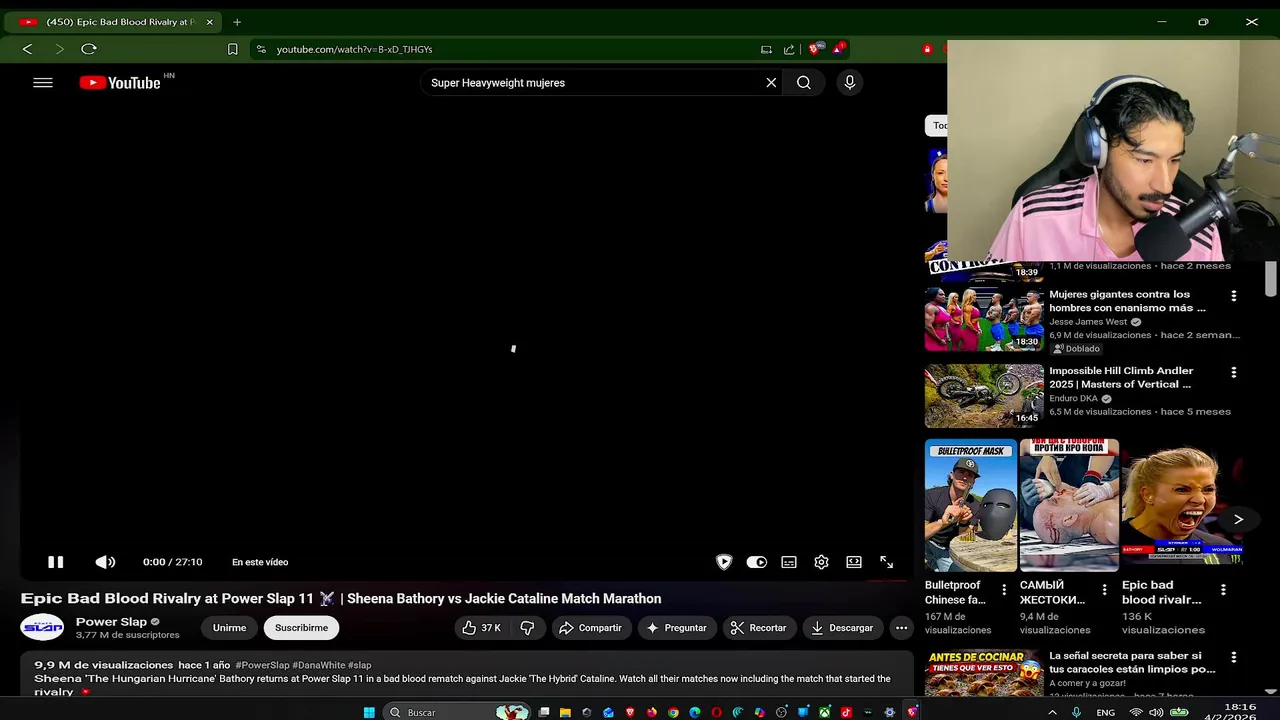Click the shield icon in player controls

pyautogui.click(x=724, y=562)
